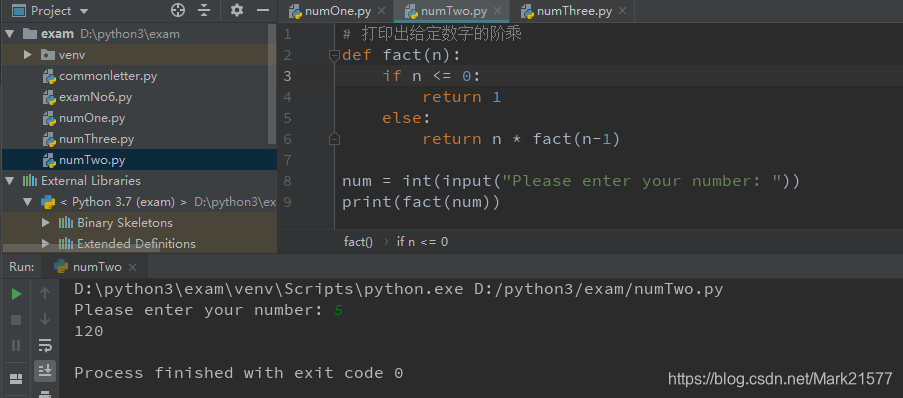903x398 pixels.
Task: Click the numThree.py tab's Python file icon
Action: (527, 11)
